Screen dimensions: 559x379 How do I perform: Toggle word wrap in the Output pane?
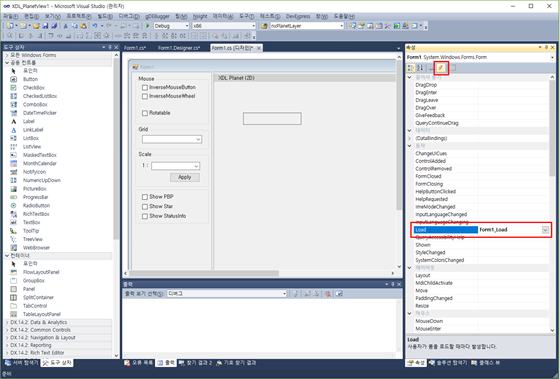[x=339, y=293]
